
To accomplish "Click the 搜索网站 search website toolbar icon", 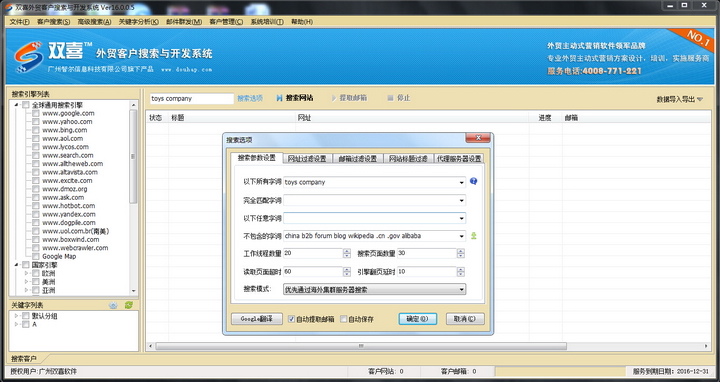I will coord(279,98).
